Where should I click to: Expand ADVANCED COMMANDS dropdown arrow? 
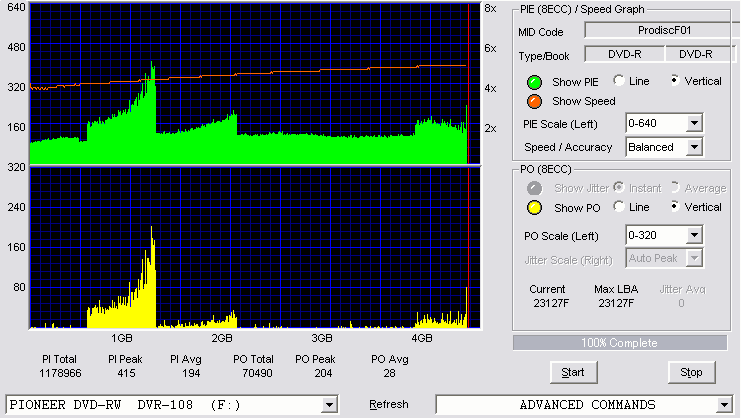pos(724,405)
